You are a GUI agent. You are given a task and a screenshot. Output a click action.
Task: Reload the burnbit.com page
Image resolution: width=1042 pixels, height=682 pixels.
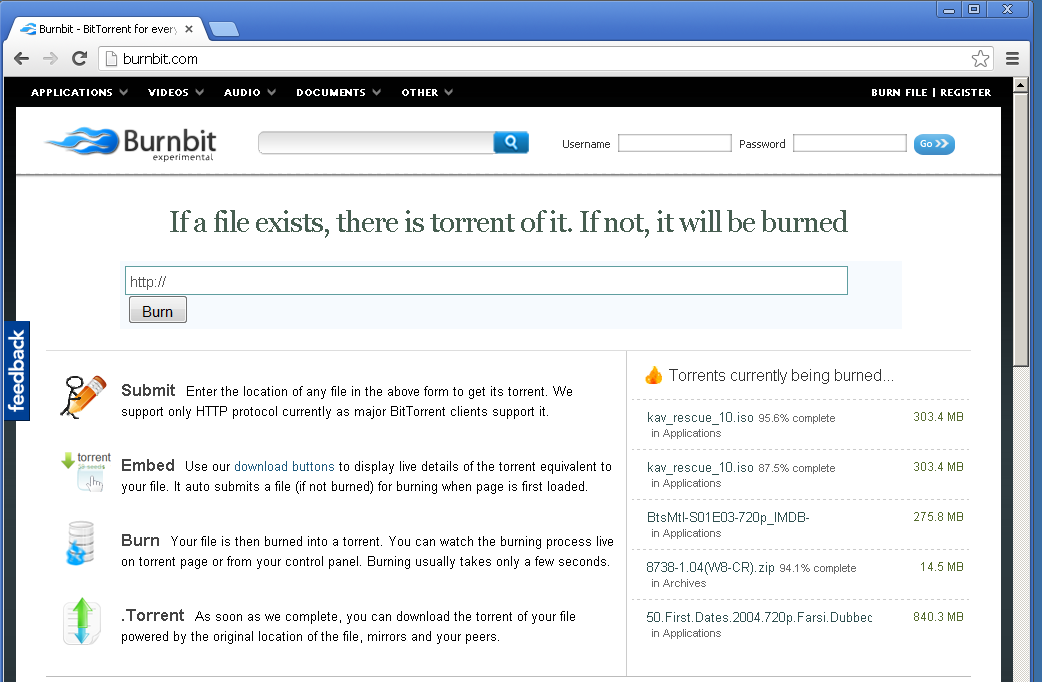pos(80,58)
